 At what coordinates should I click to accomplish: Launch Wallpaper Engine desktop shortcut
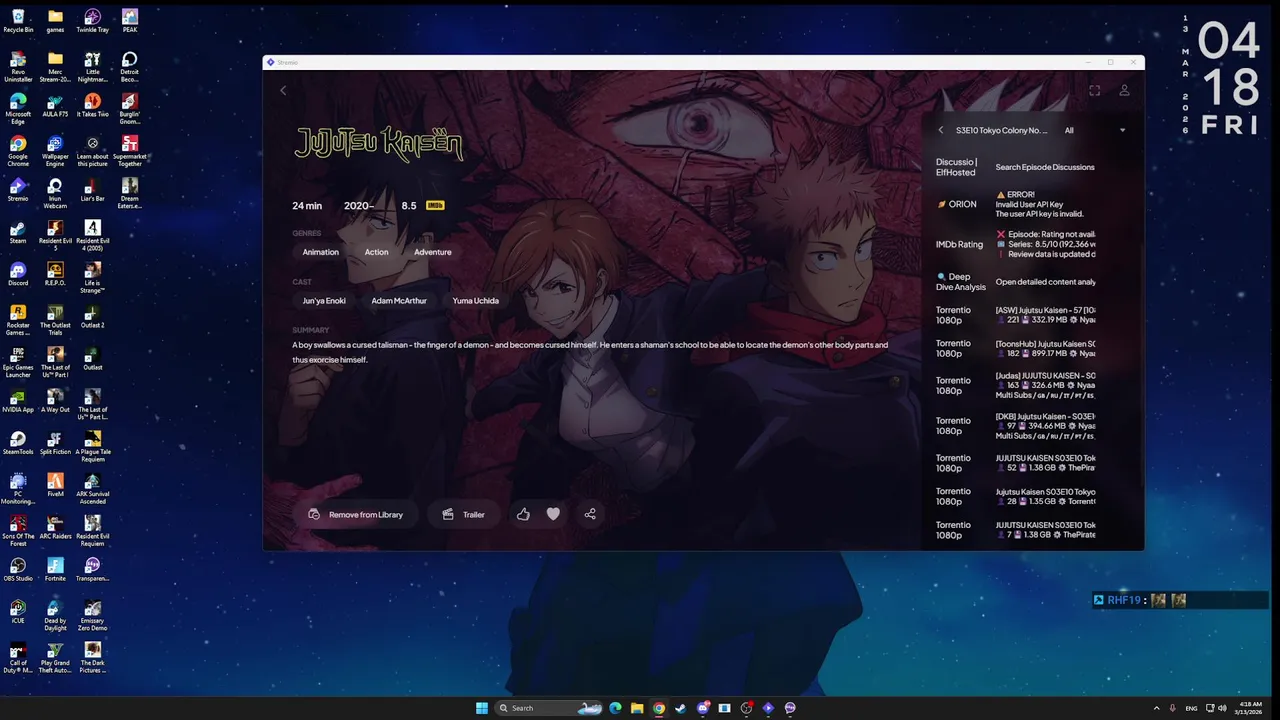click(55, 151)
